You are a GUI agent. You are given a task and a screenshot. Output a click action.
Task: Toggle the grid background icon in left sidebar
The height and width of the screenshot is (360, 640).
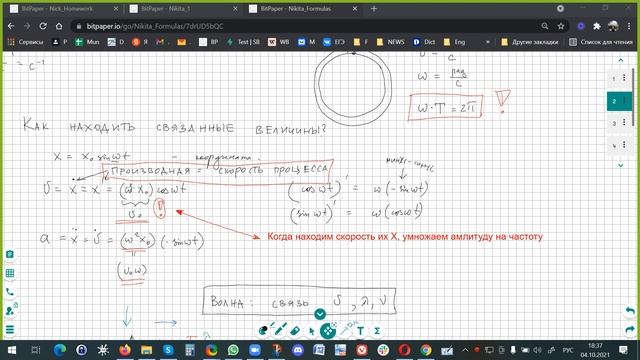pos(10,273)
